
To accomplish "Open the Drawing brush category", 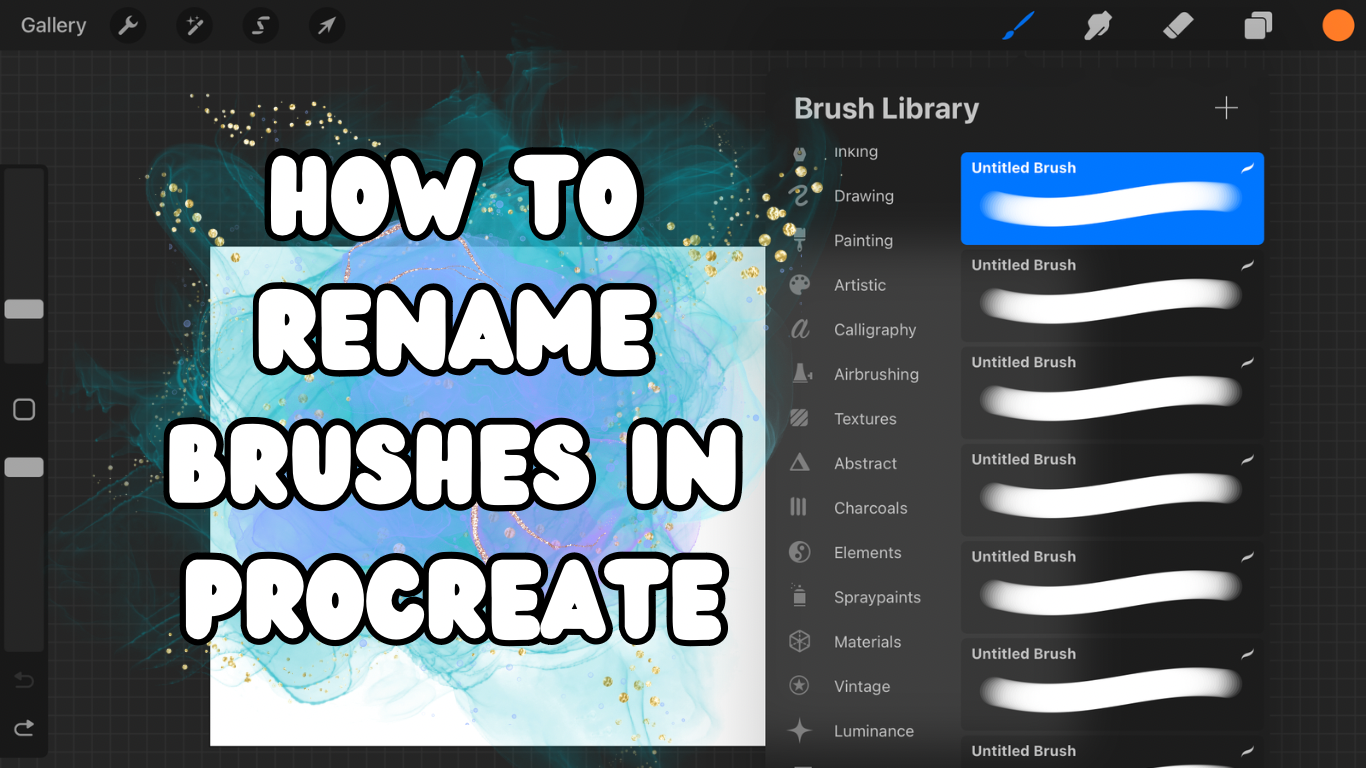I will (x=864, y=196).
